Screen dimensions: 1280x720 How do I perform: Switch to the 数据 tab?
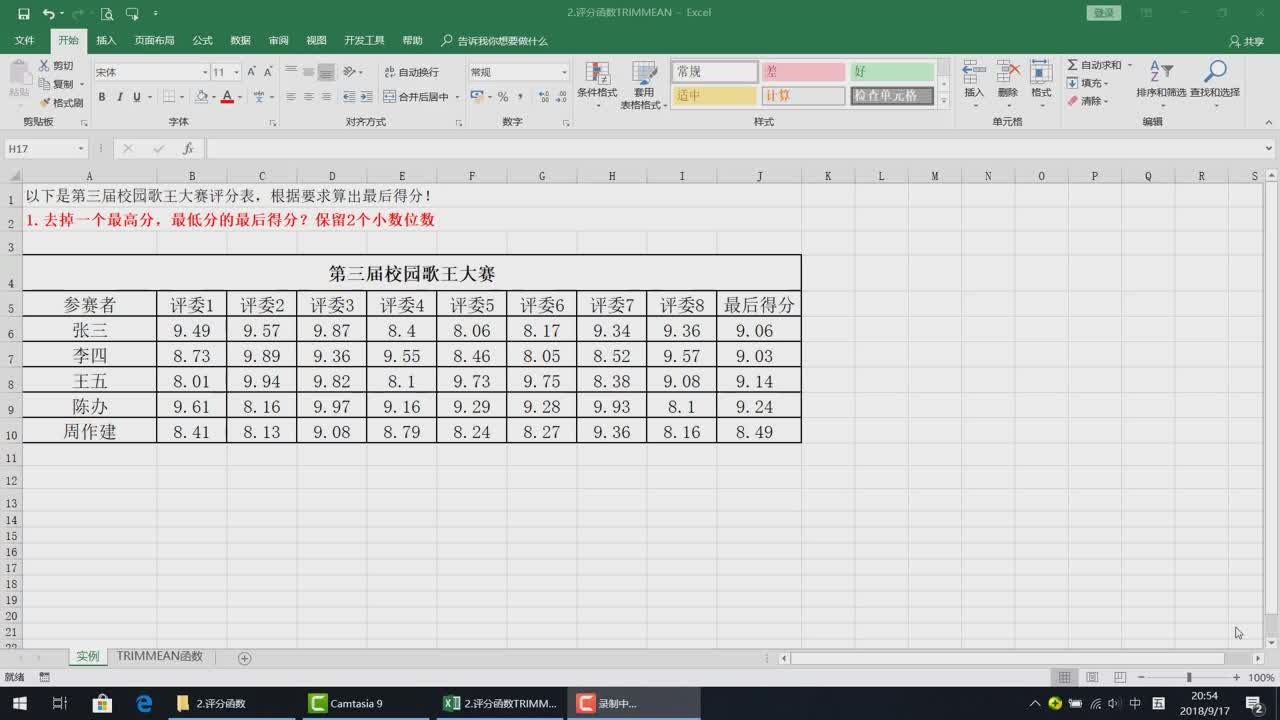(x=240, y=41)
